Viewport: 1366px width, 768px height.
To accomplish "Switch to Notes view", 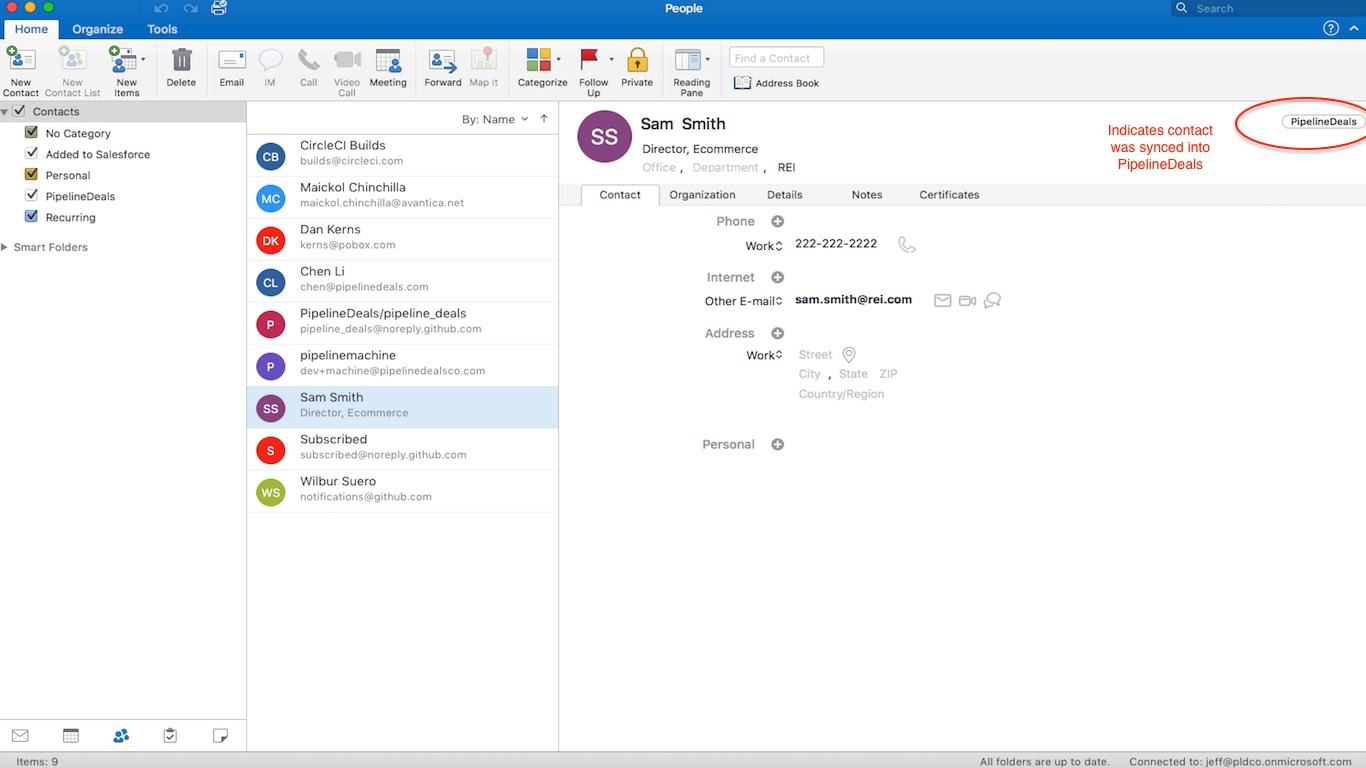I will click(221, 736).
